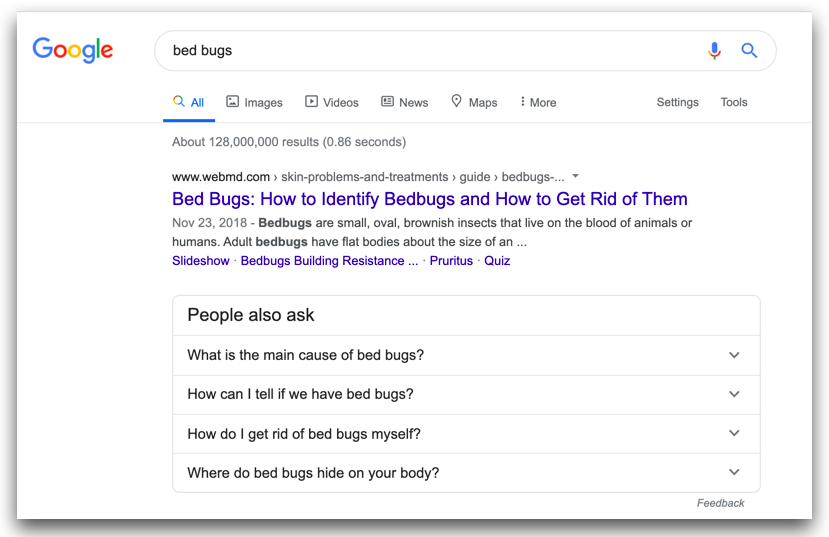Image resolution: width=829 pixels, height=537 pixels.
Task: Click the Images tab picture icon
Action: 232,101
